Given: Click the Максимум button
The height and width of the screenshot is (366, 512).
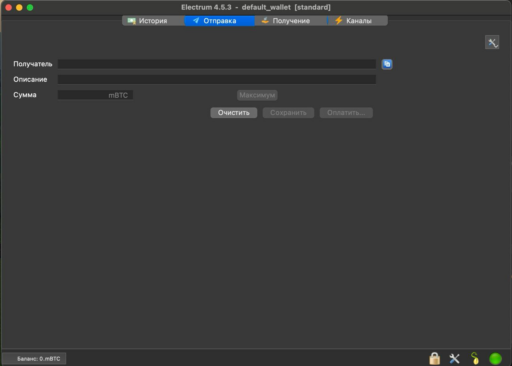Looking at the screenshot, I should (257, 95).
